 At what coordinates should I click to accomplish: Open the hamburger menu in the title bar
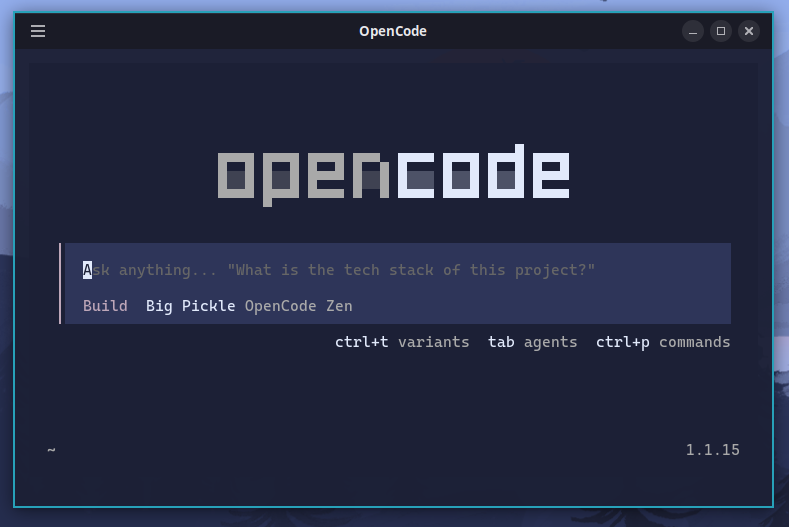pos(38,31)
